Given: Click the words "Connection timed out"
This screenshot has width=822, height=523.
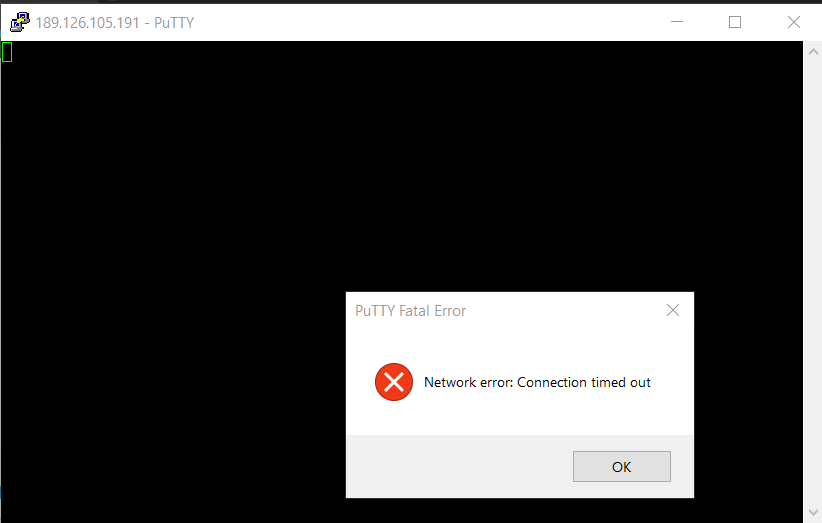Looking at the screenshot, I should pyautogui.click(x=583, y=383).
